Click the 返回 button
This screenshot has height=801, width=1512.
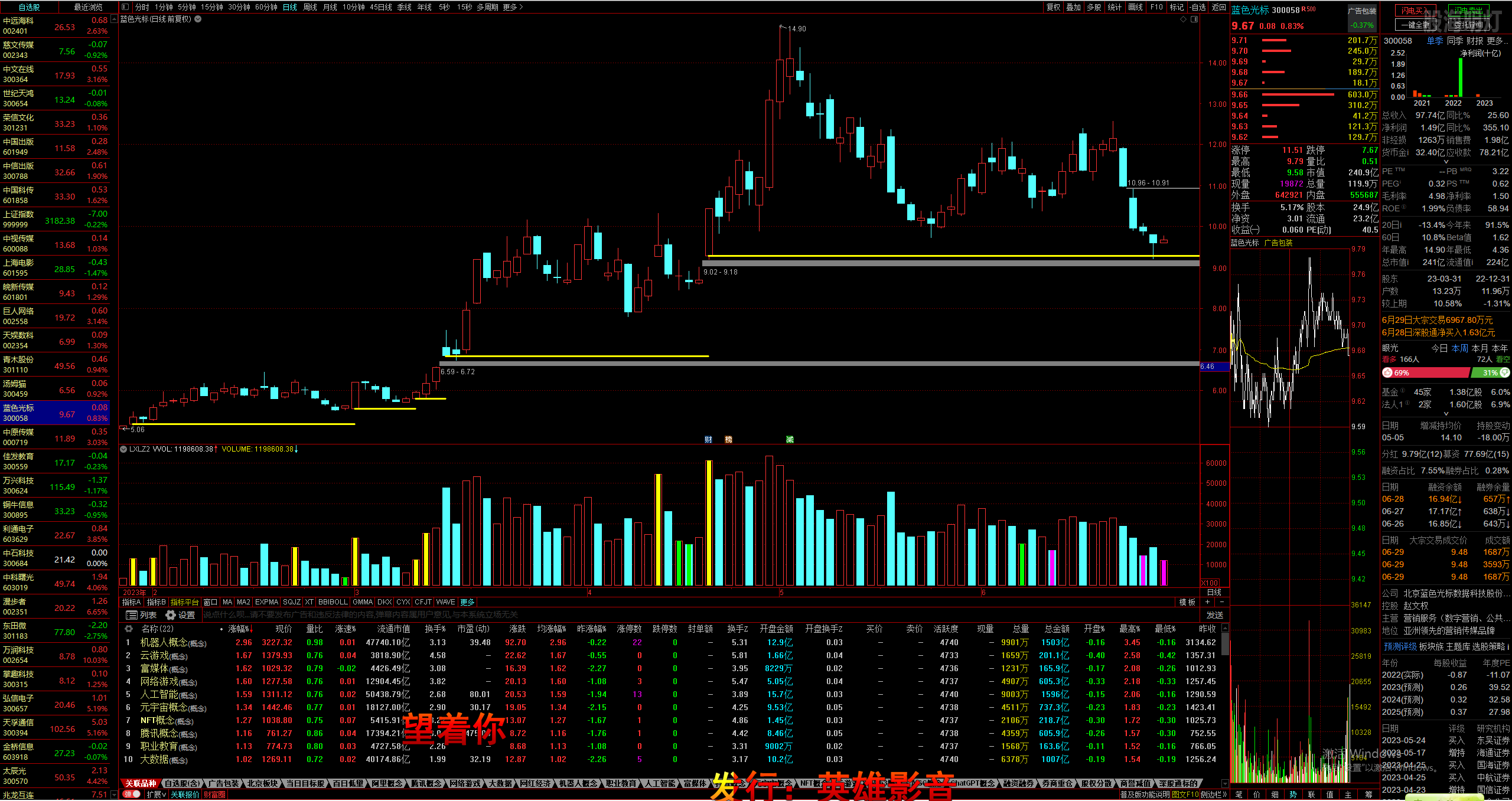pyautogui.click(x=1218, y=7)
